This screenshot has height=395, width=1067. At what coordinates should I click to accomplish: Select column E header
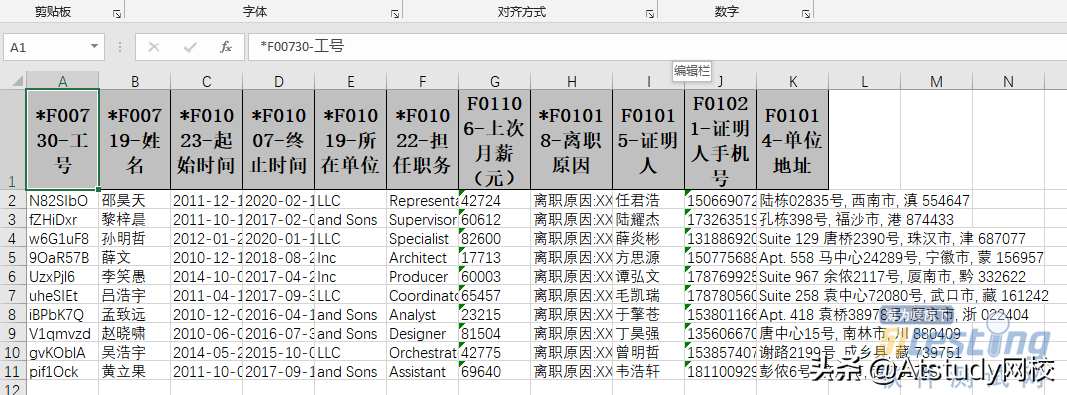click(x=351, y=81)
